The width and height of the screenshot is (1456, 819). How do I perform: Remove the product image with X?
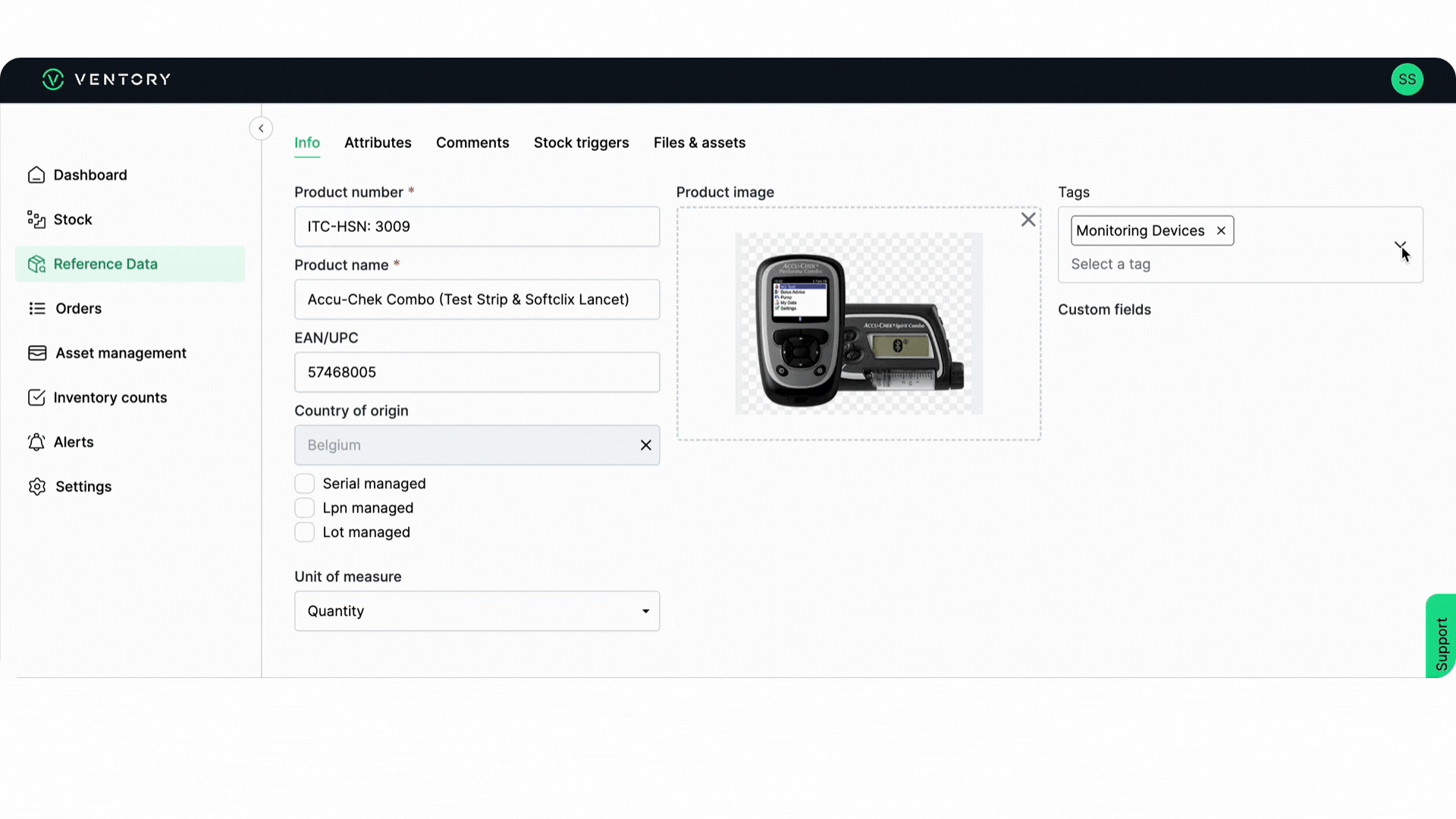(1028, 219)
